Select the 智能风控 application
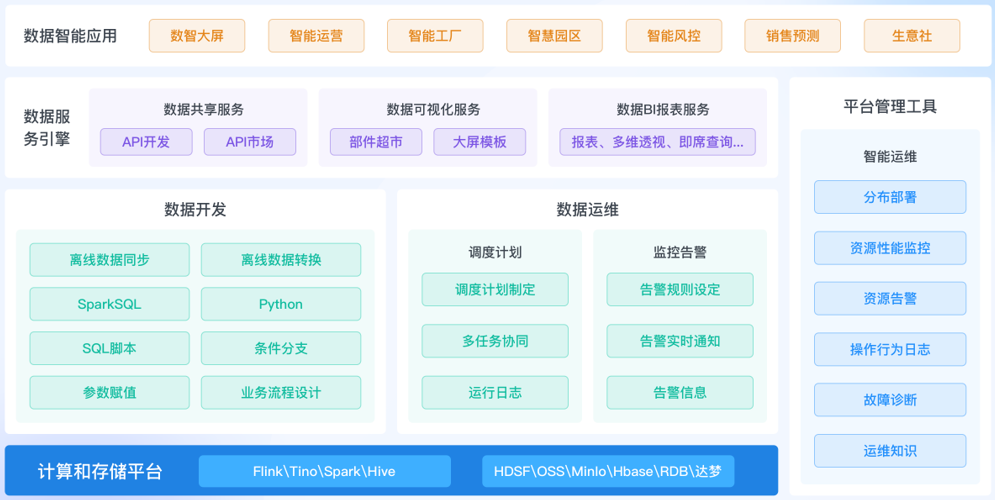995x500 pixels. tap(673, 36)
